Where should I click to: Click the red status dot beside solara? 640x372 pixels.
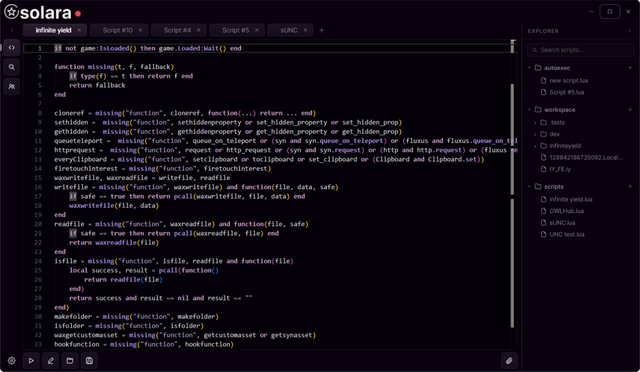tap(78, 14)
